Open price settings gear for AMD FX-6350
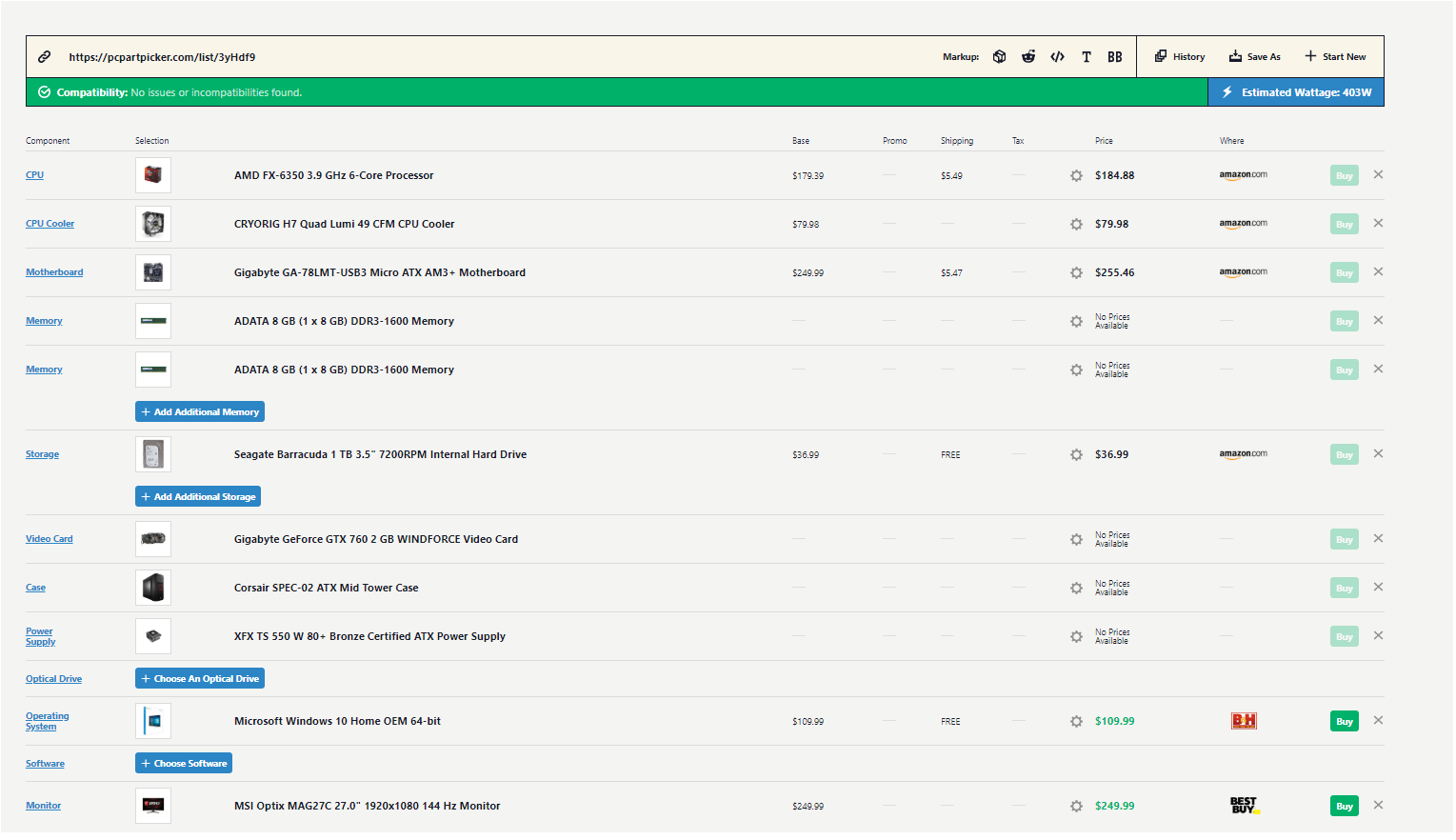The height and width of the screenshot is (840, 1456). click(1076, 176)
